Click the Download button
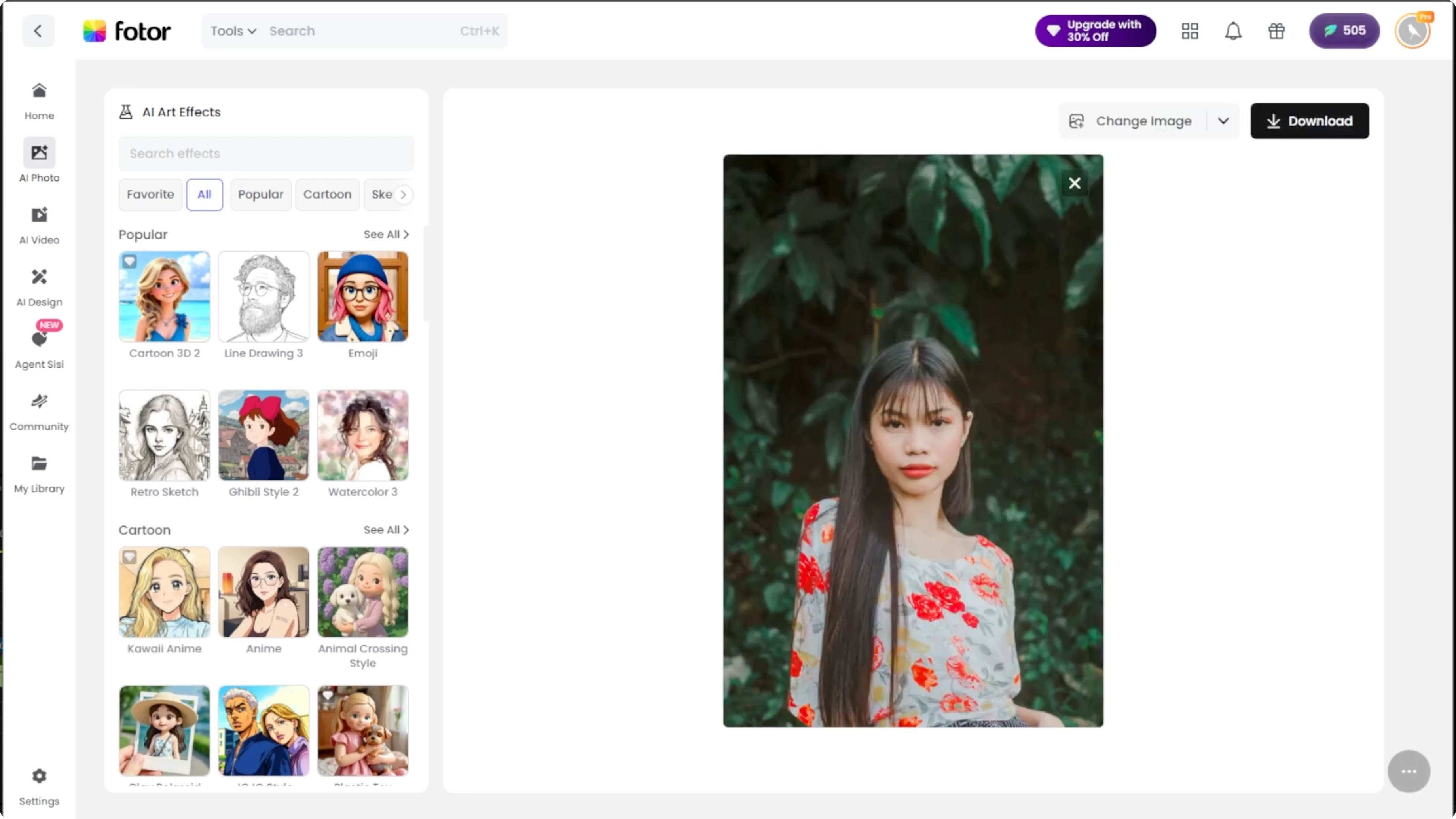Viewport: 1456px width, 819px height. [1310, 121]
